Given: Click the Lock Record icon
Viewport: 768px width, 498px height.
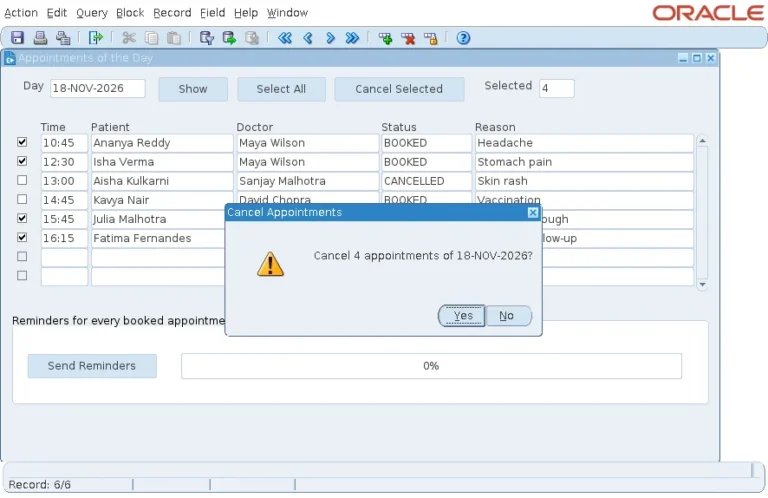Looking at the screenshot, I should pos(431,38).
